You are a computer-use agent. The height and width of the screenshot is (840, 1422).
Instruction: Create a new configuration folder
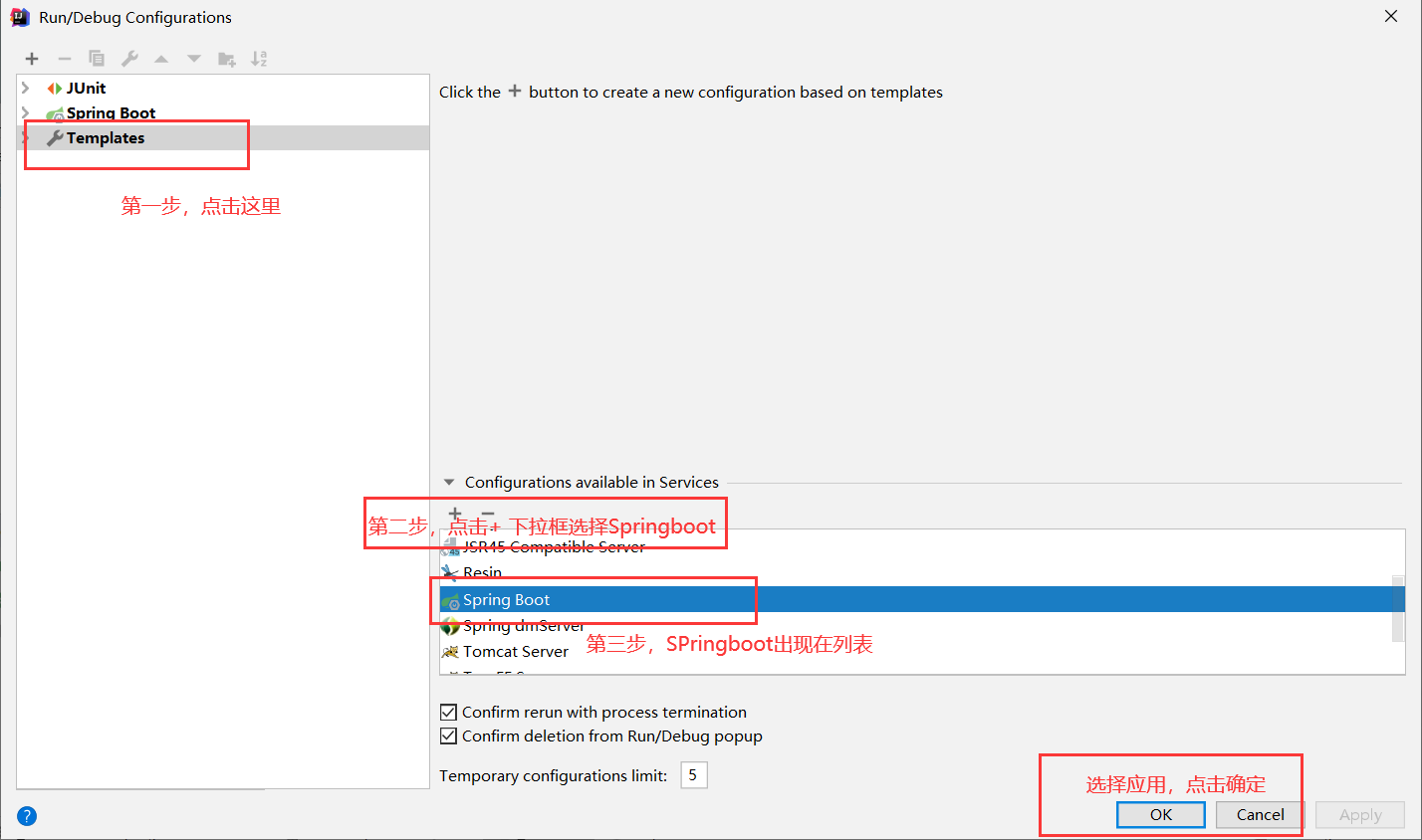click(x=227, y=59)
